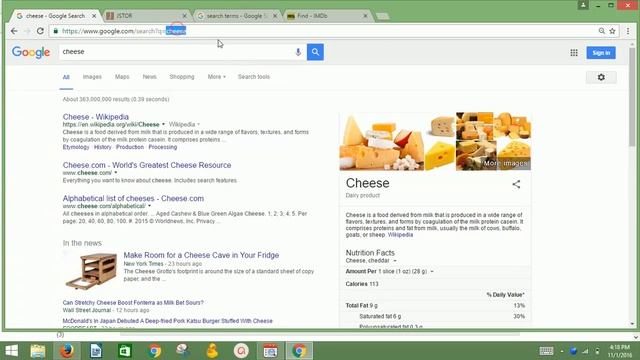The image size is (640, 360).
Task: Click the on-screen keyboard tray icon
Action: point(546,351)
